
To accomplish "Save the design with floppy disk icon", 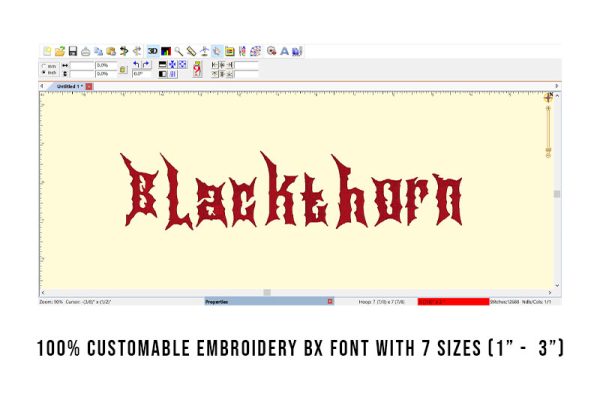I will 73,51.
